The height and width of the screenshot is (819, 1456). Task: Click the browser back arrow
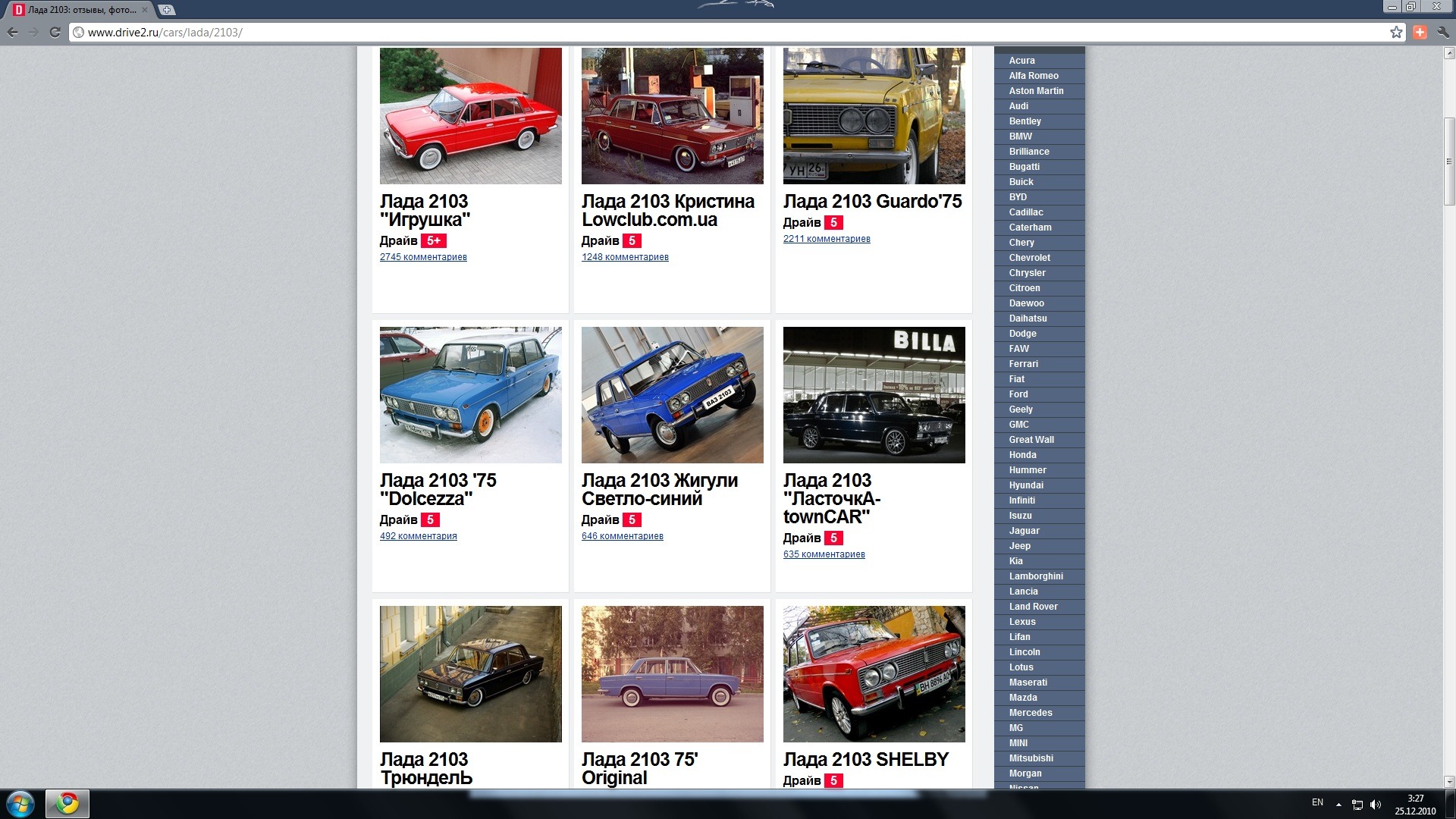tap(12, 32)
